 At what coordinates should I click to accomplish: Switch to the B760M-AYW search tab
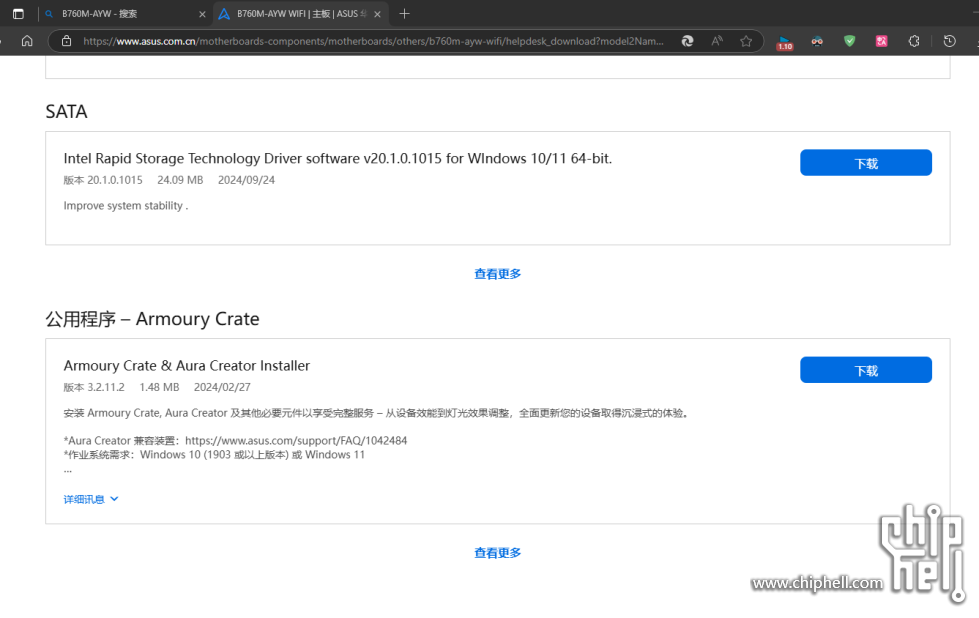point(125,14)
